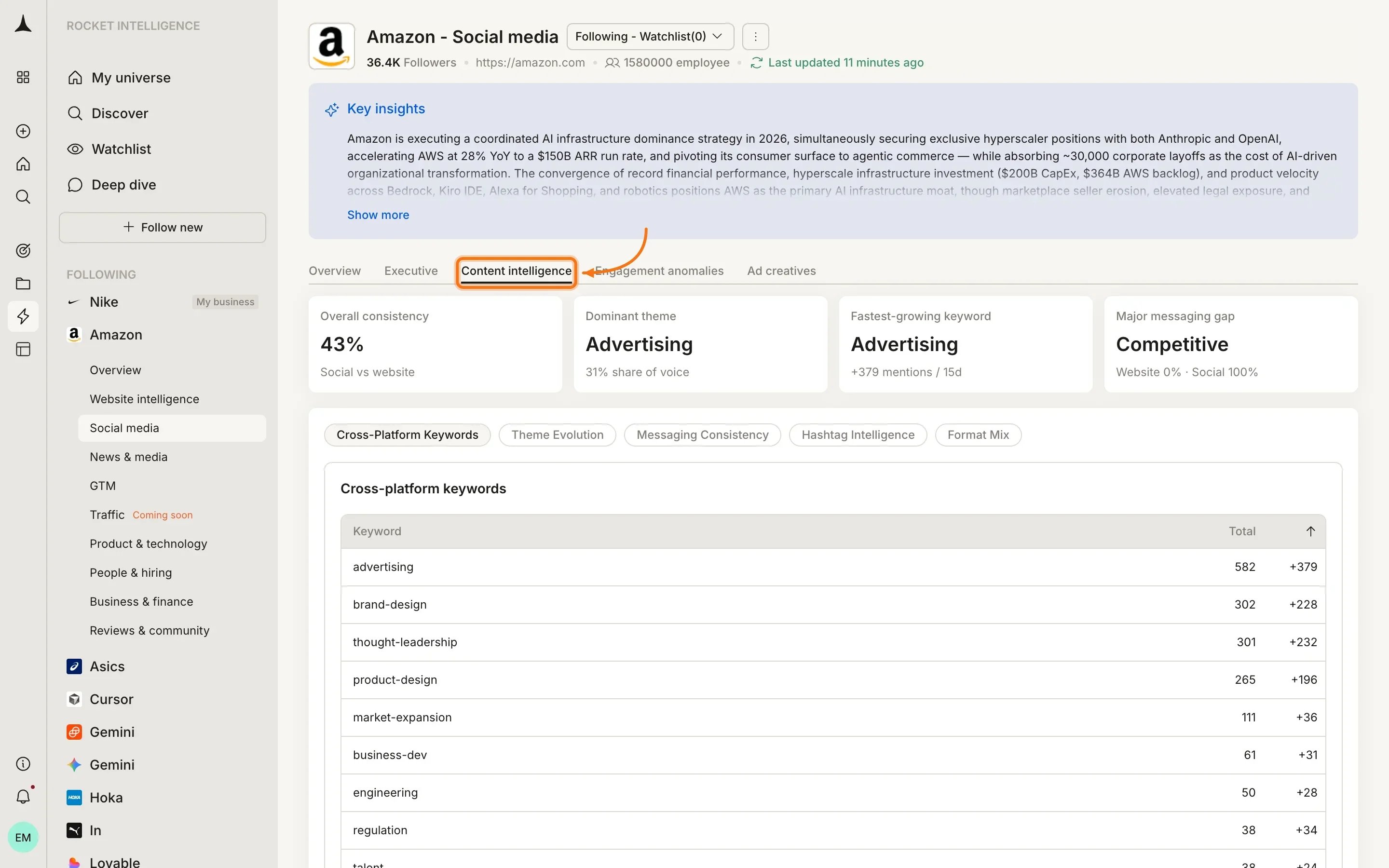Open Amazon Overview sub-item in sidebar
1389x868 pixels.
pyautogui.click(x=115, y=370)
